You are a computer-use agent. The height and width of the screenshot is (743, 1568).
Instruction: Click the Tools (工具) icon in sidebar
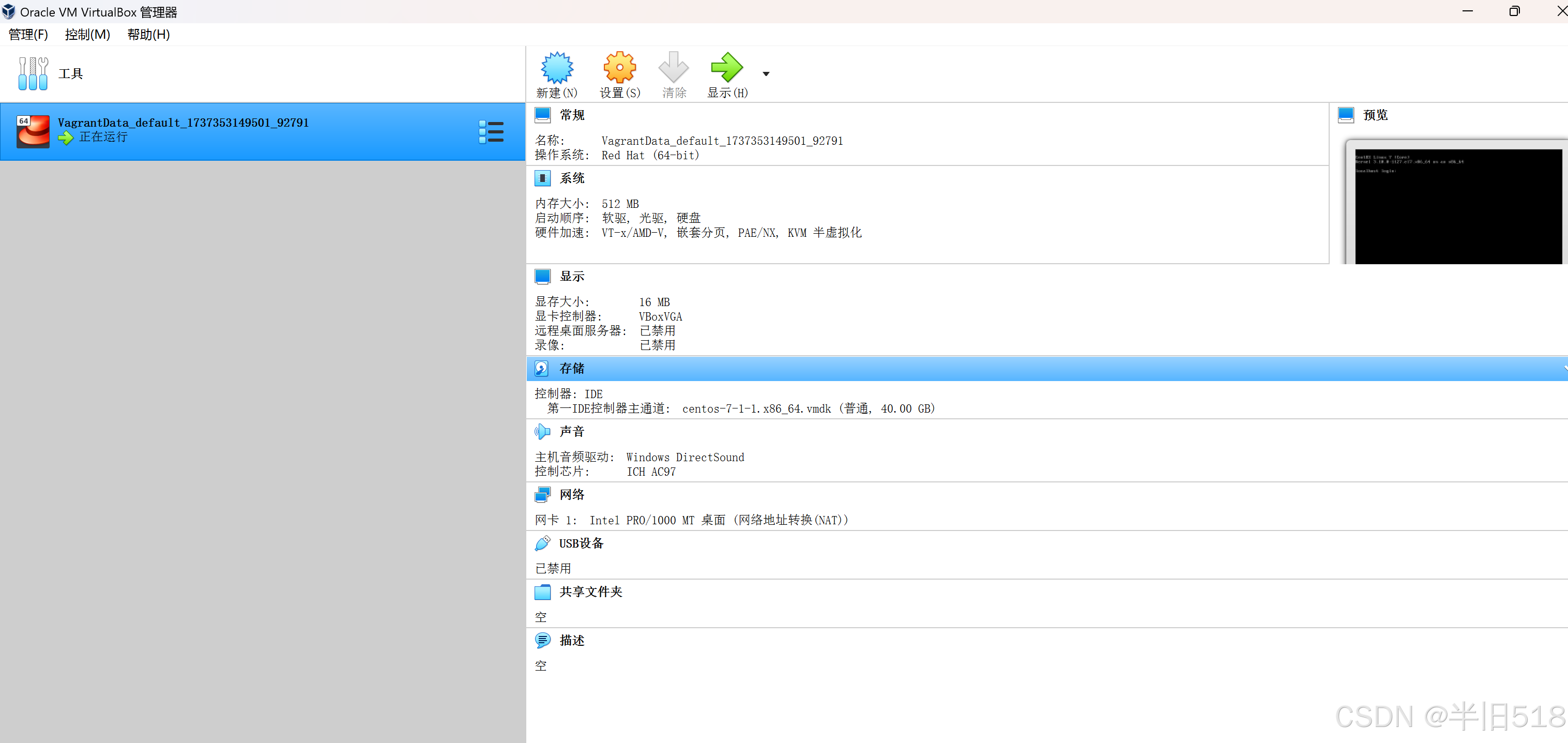coord(33,74)
